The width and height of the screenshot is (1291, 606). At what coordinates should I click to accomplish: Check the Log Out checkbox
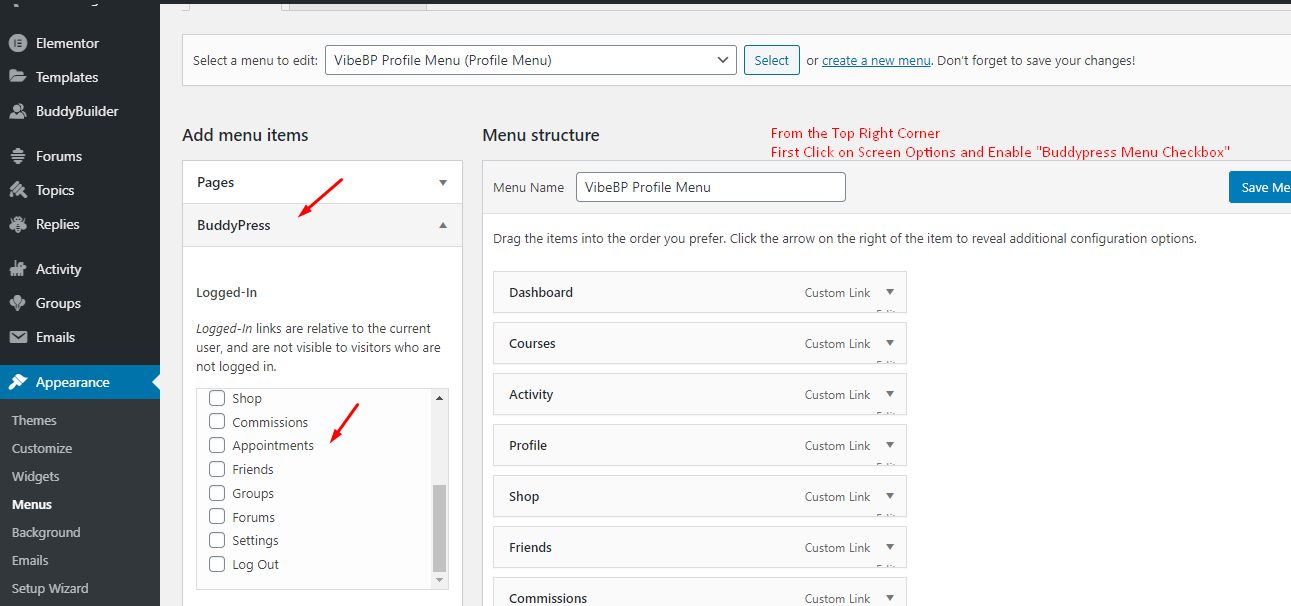(217, 564)
